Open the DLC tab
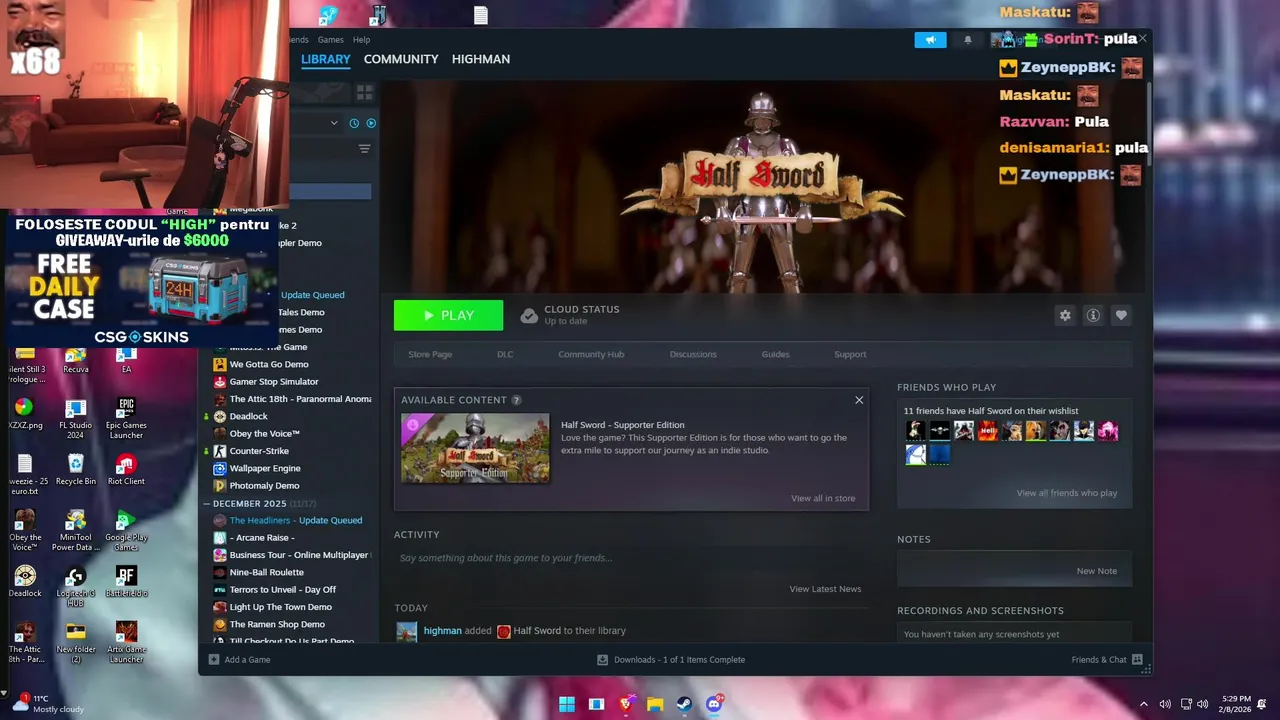The height and width of the screenshot is (720, 1280). [x=505, y=354]
